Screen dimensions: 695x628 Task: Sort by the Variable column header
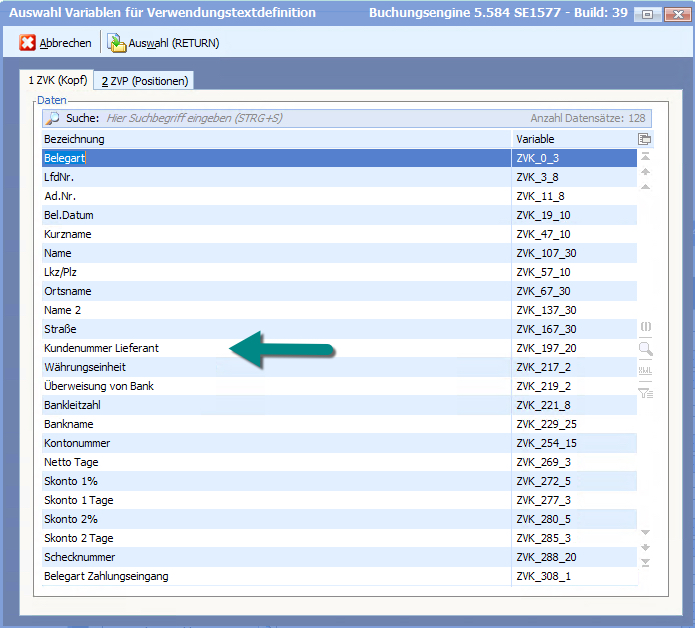coord(573,139)
